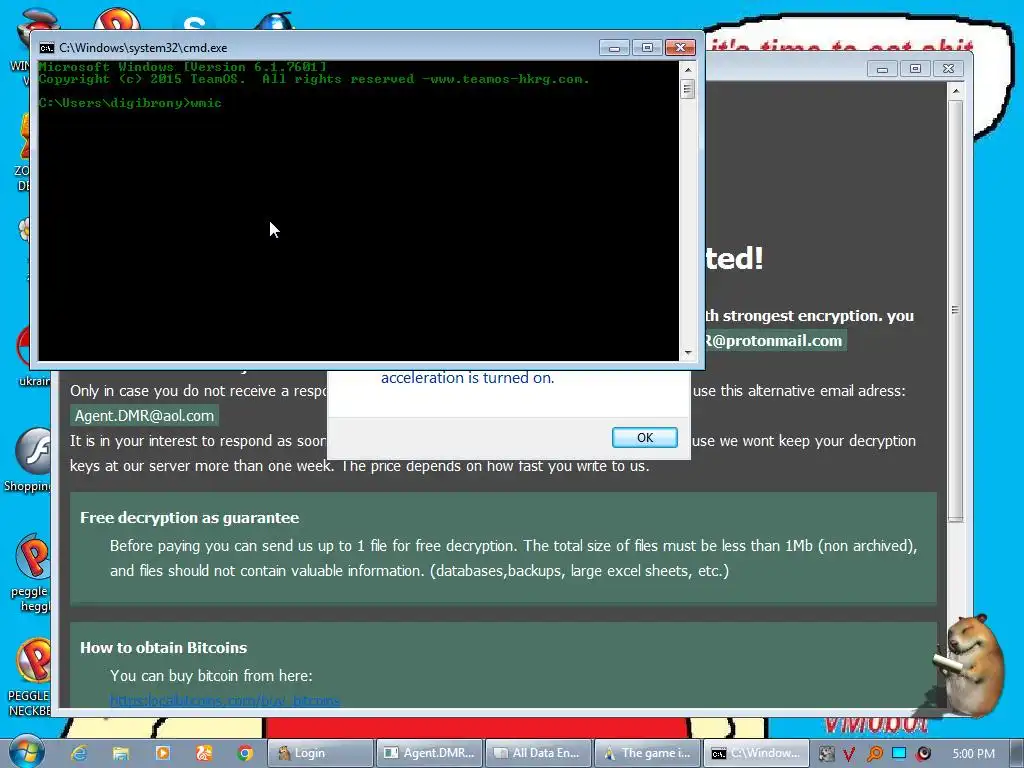Open Windows Media Player taskbar icon
The height and width of the screenshot is (768, 1024).
(x=162, y=753)
